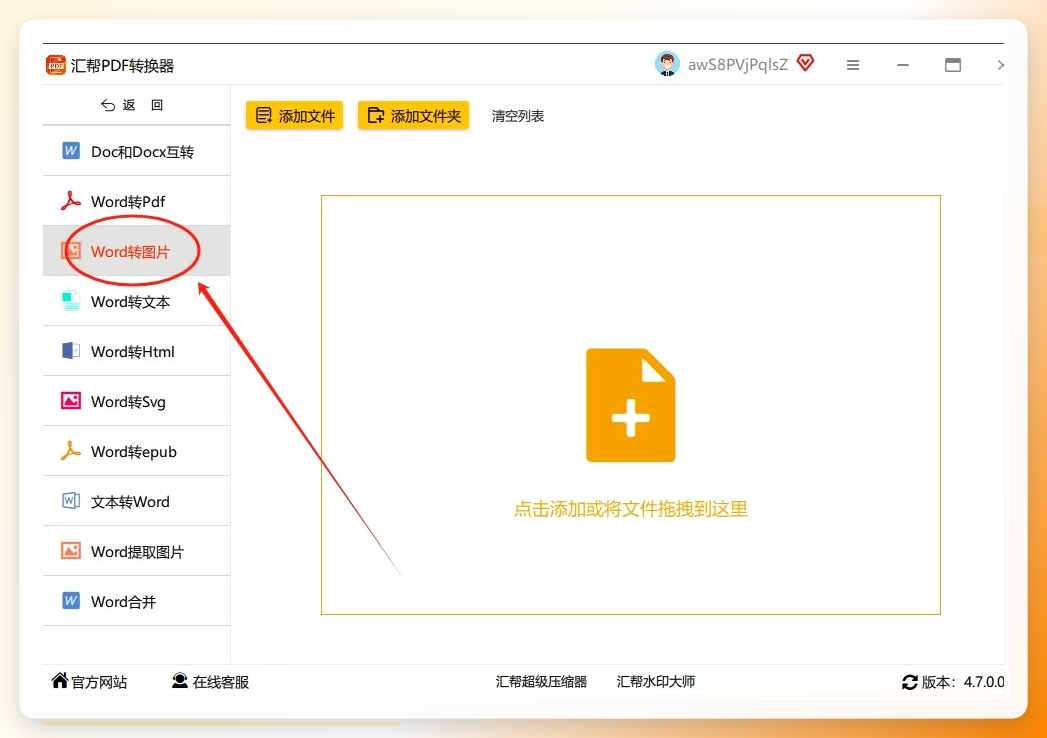
Task: Select Word合并 in the sidebar
Action: click(136, 602)
